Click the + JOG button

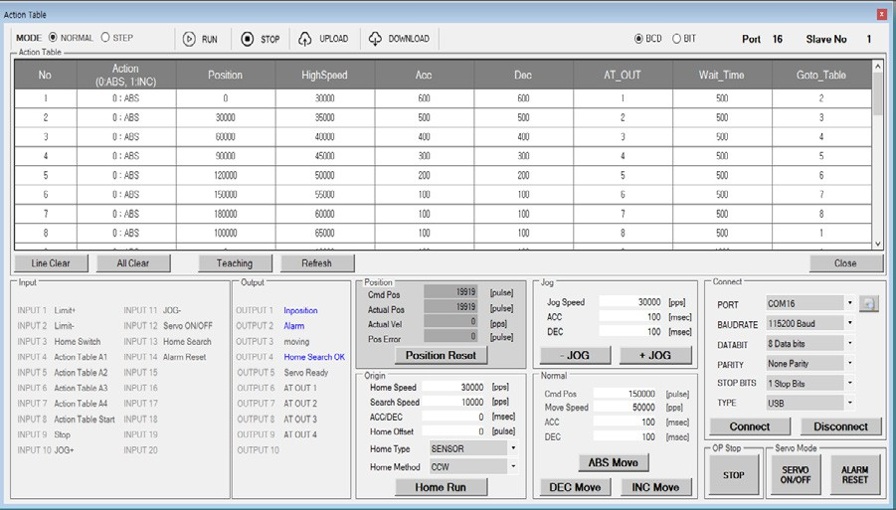655,356
